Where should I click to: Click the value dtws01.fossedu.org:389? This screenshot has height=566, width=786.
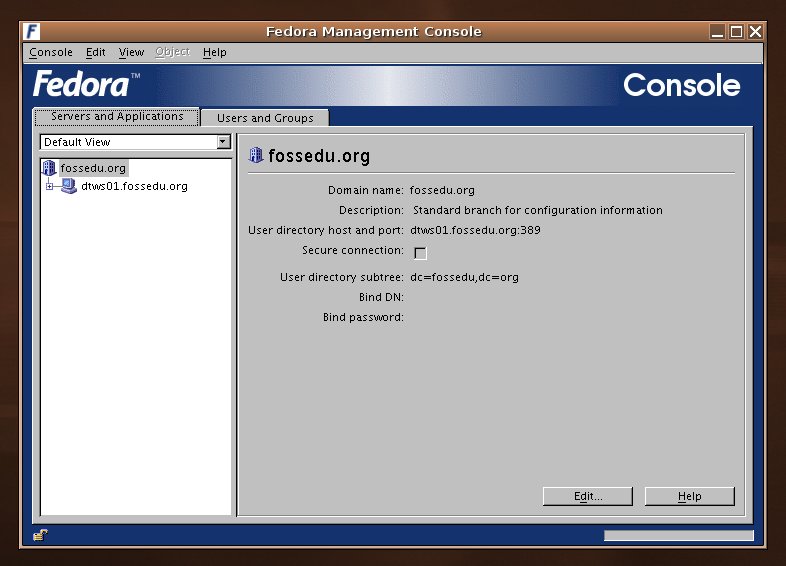tap(475, 230)
